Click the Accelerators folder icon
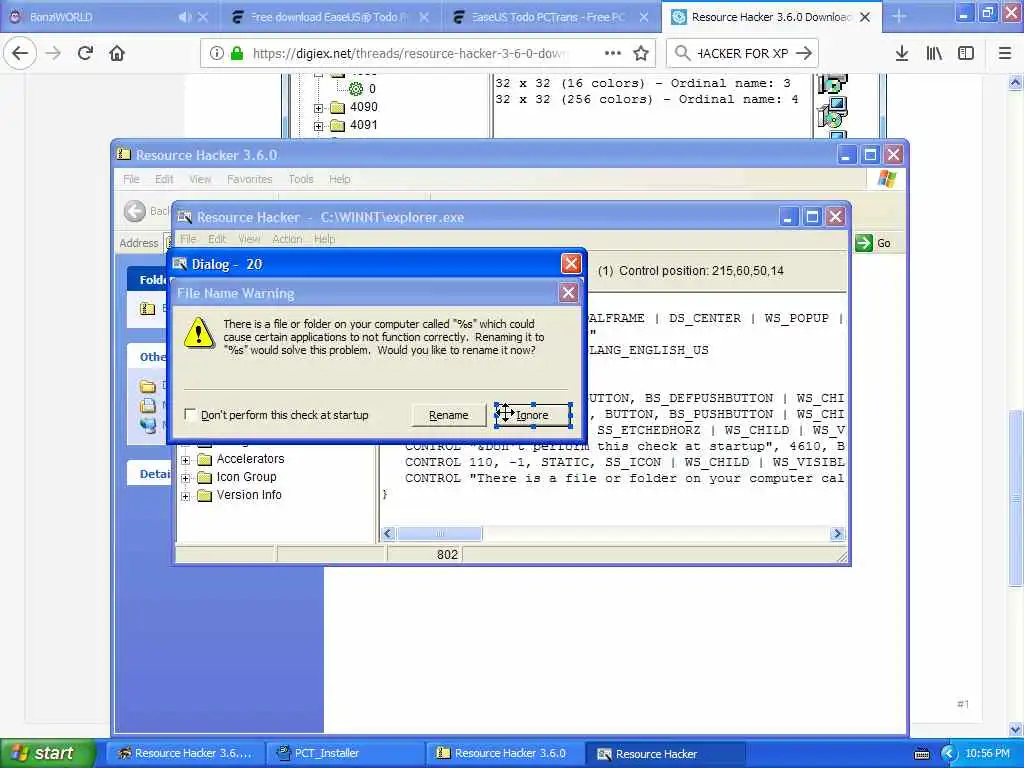The height and width of the screenshot is (768, 1024). (x=205, y=459)
